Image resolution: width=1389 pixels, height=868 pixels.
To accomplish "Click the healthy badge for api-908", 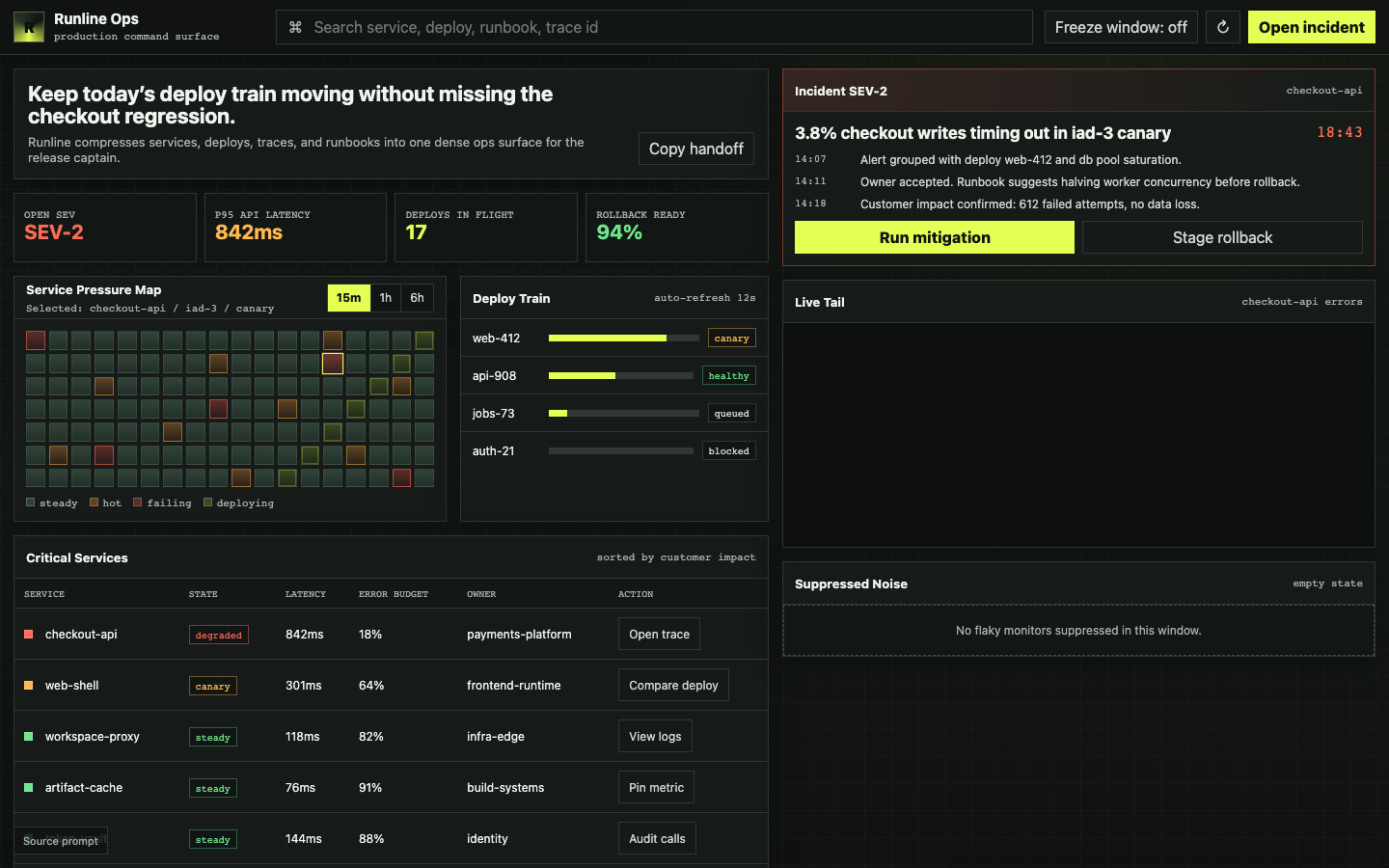I will coord(729,376).
